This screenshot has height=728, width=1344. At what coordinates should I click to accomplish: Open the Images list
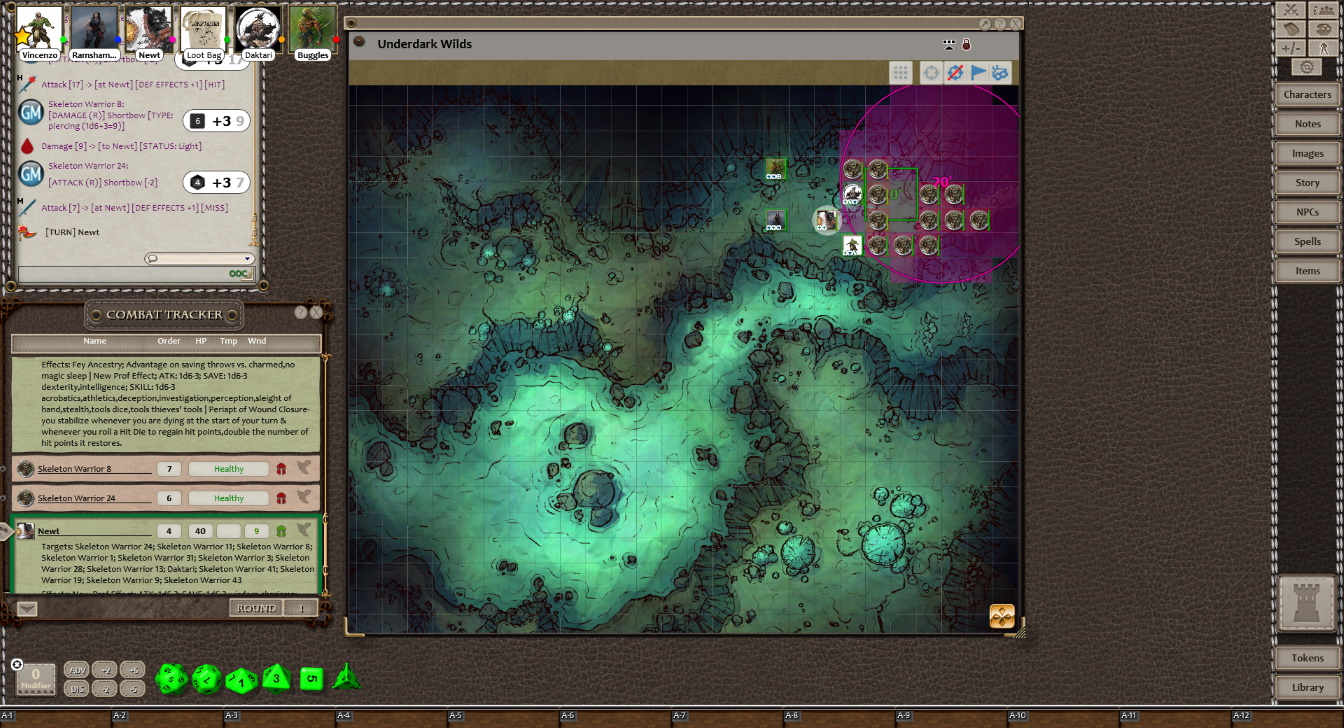1307,153
